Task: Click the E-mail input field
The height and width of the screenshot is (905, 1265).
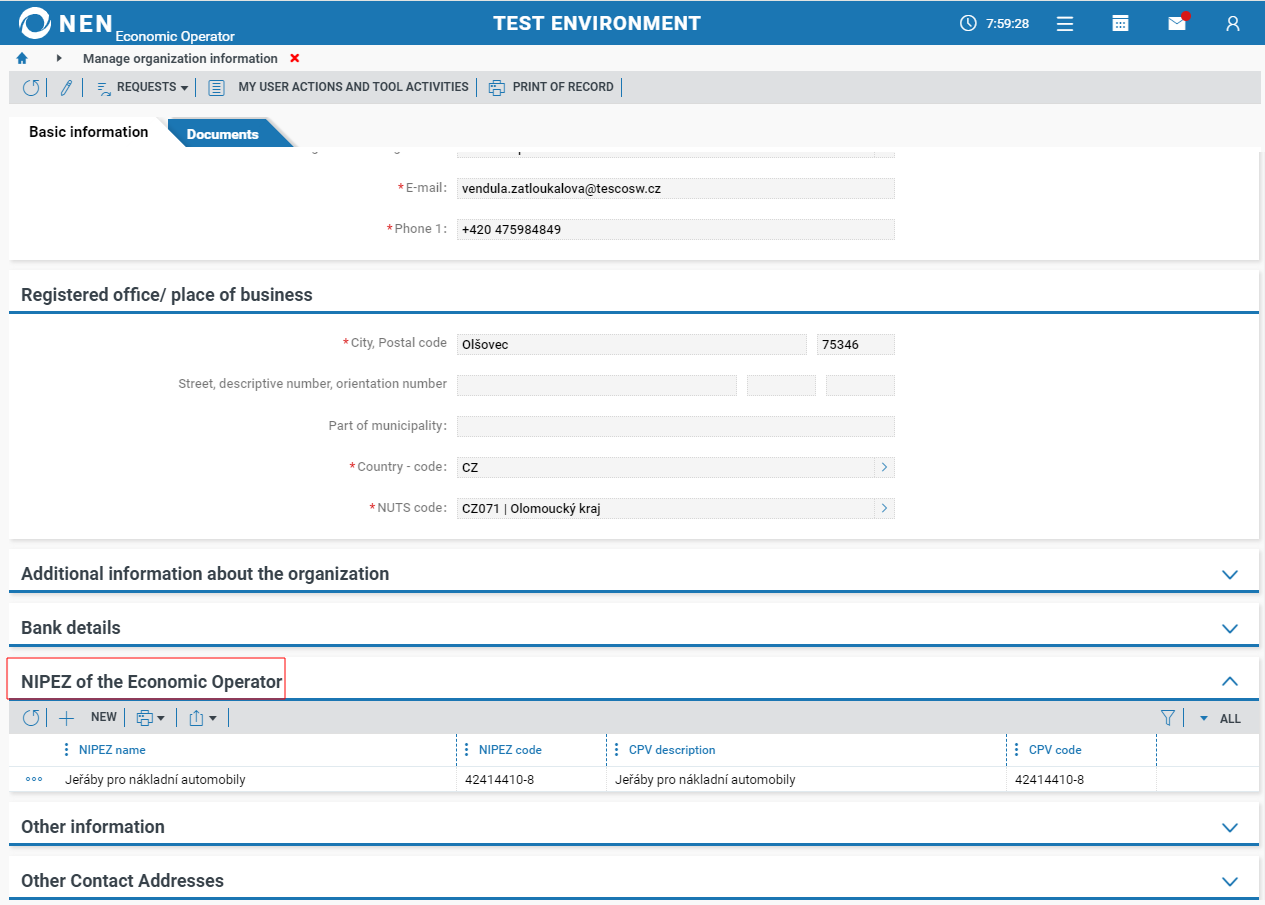Action: point(675,189)
